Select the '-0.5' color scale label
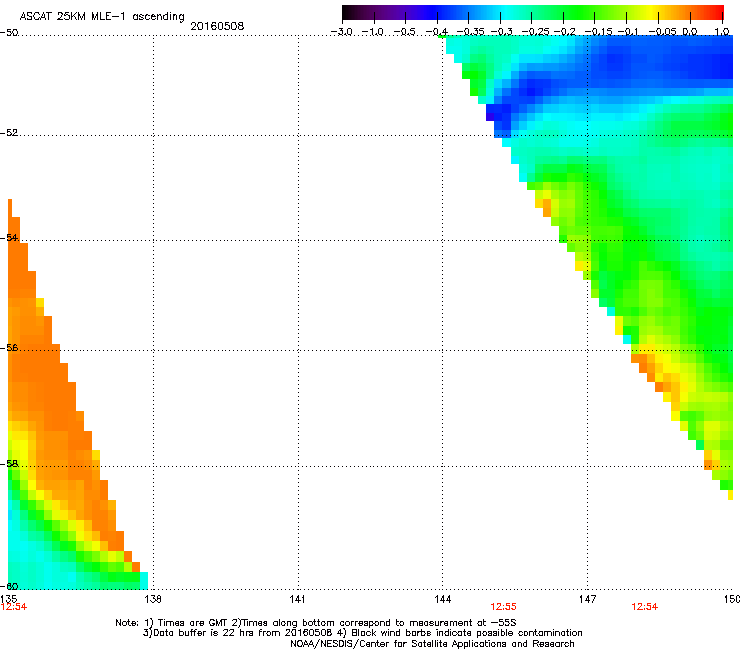740x650 pixels. 405,32
